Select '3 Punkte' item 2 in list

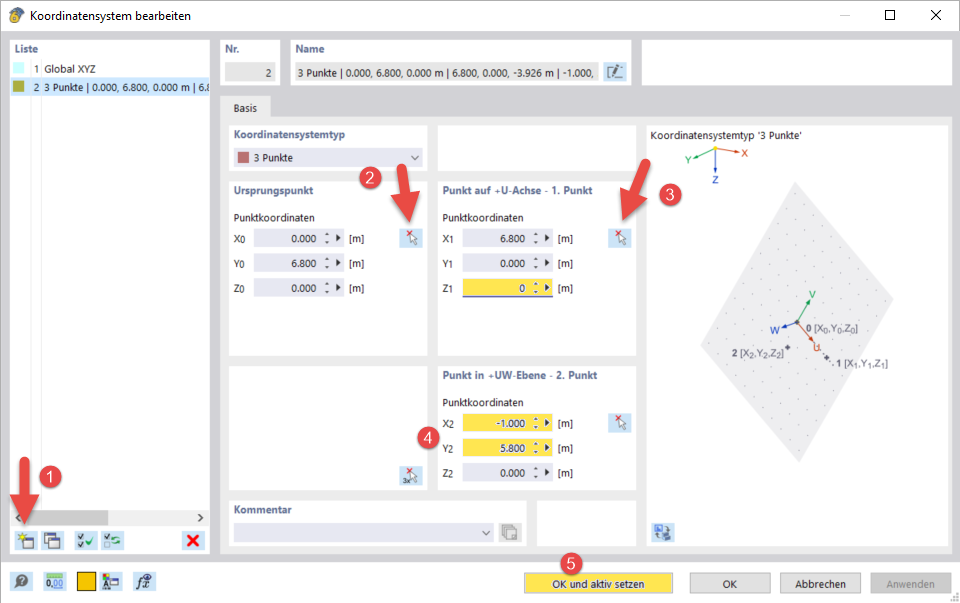tap(110, 87)
